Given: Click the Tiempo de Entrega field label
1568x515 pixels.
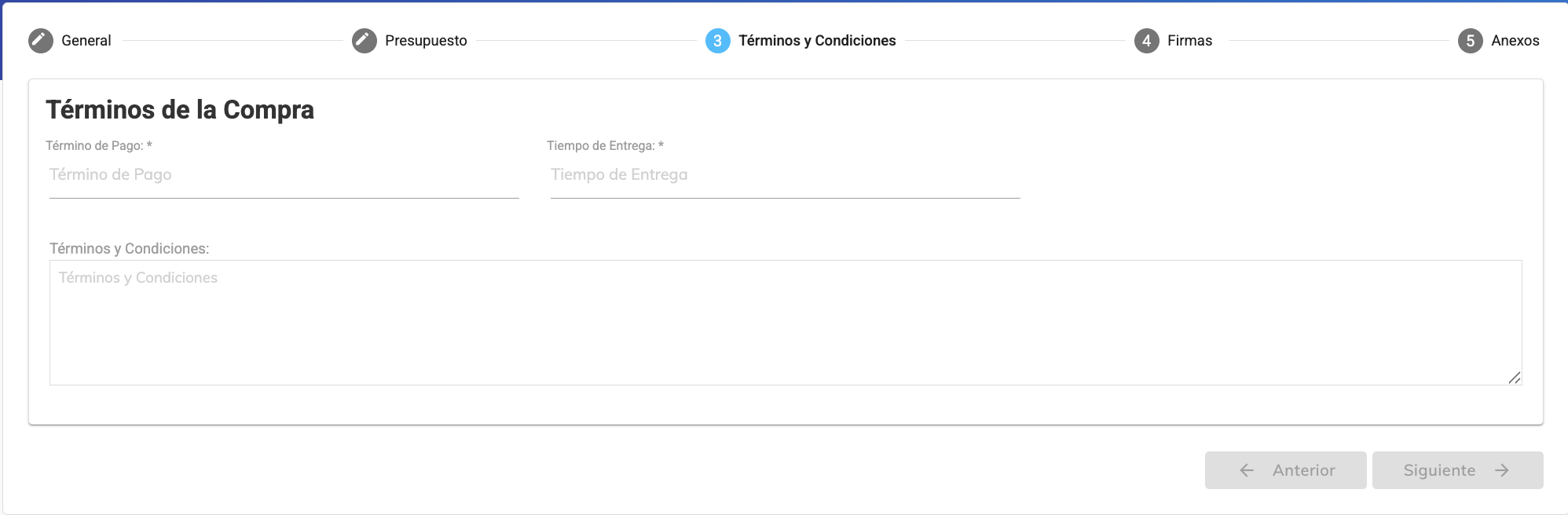Looking at the screenshot, I should point(605,146).
